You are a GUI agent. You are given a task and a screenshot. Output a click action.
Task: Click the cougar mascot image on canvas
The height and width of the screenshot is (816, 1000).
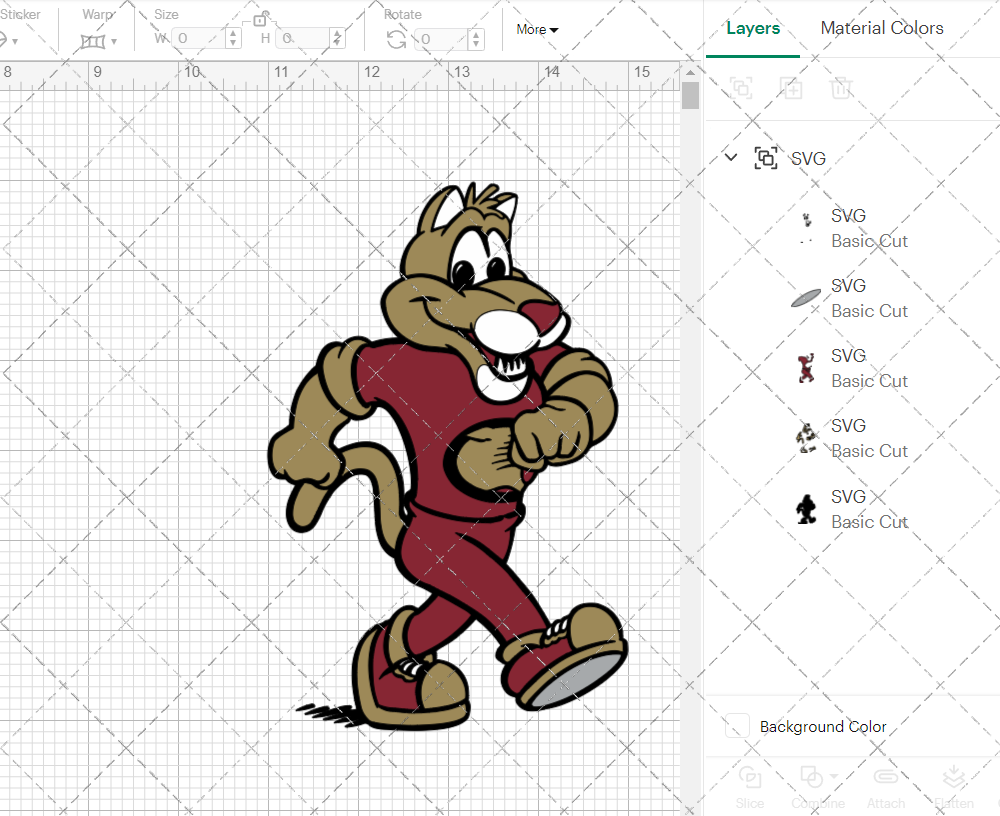coord(449,456)
